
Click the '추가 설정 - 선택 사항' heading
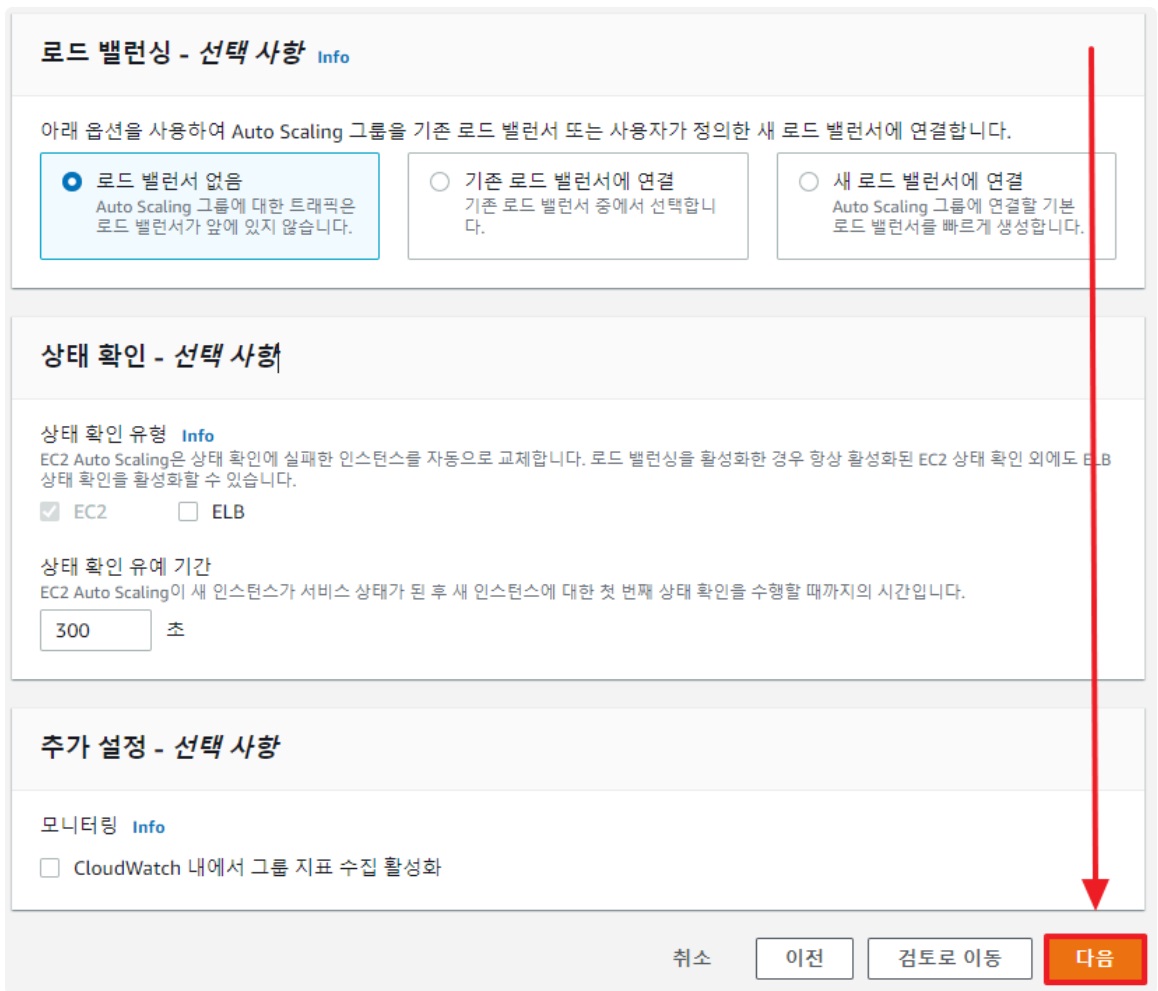click(160, 747)
